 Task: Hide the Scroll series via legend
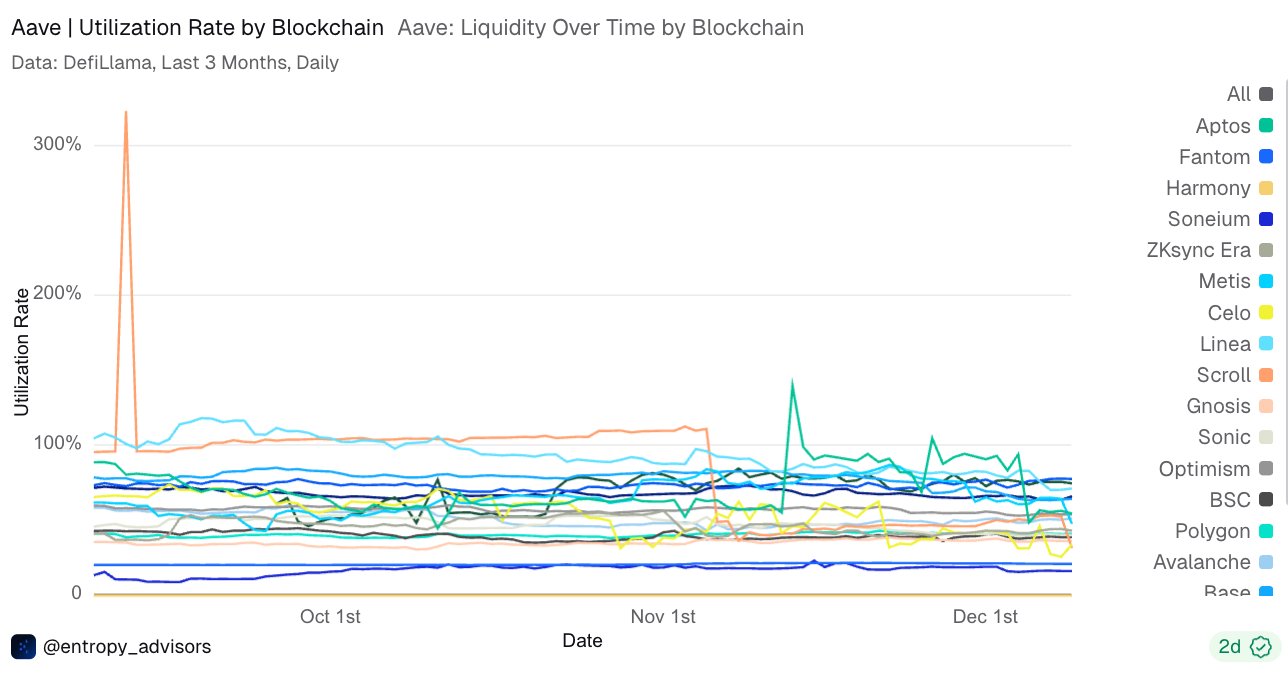click(1224, 375)
